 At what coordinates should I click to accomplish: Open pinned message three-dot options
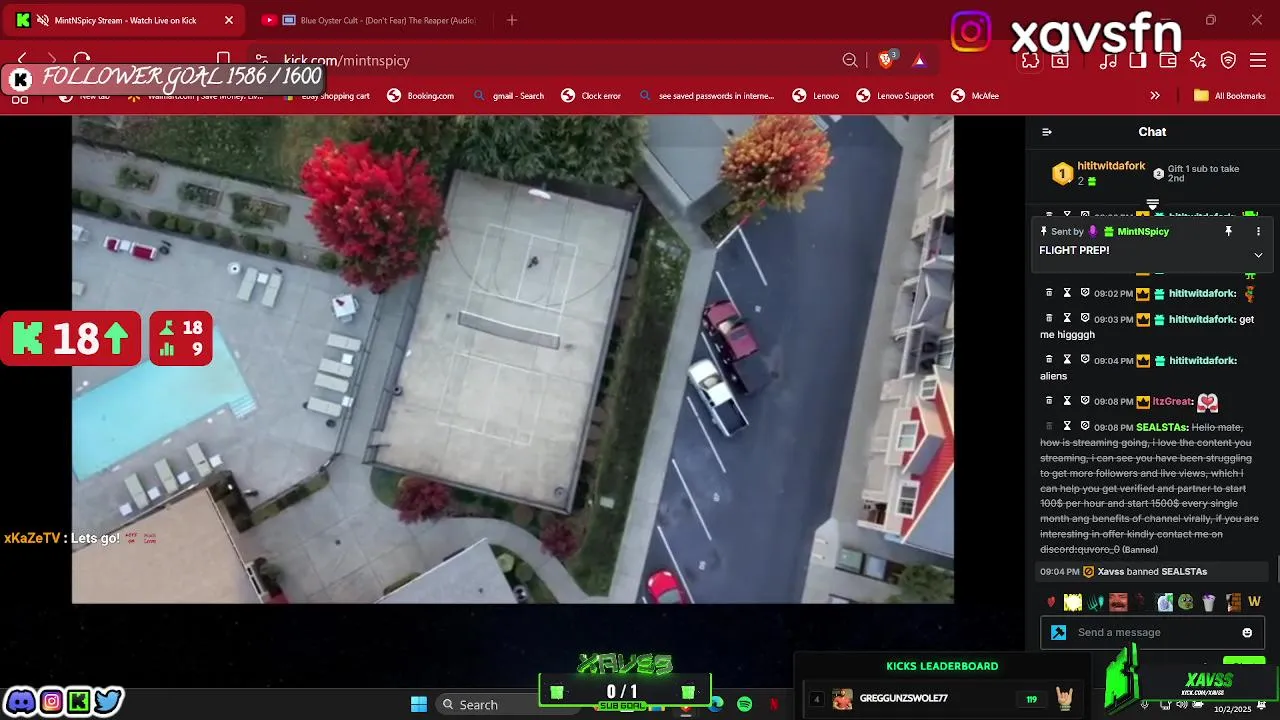[x=1258, y=231]
